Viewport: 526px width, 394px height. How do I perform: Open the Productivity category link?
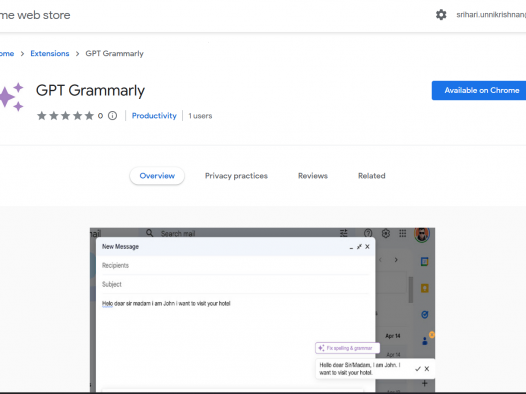(154, 116)
